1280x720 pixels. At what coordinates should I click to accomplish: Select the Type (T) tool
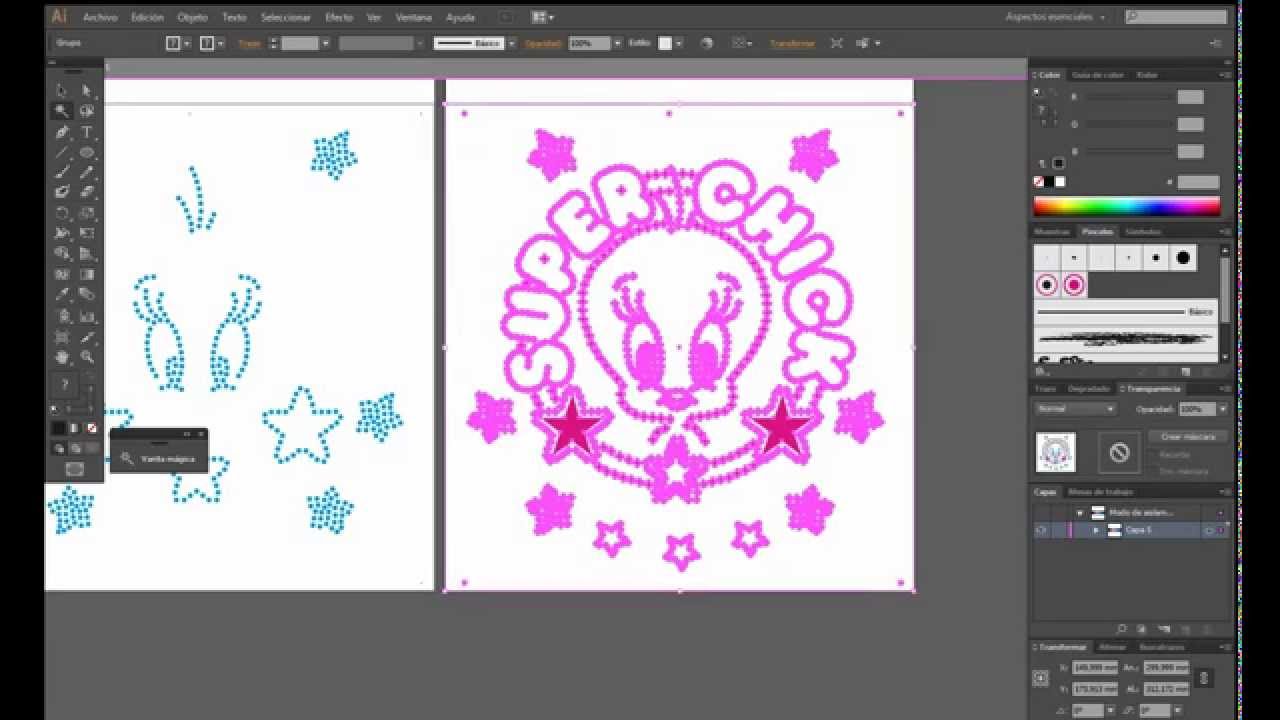pyautogui.click(x=87, y=132)
